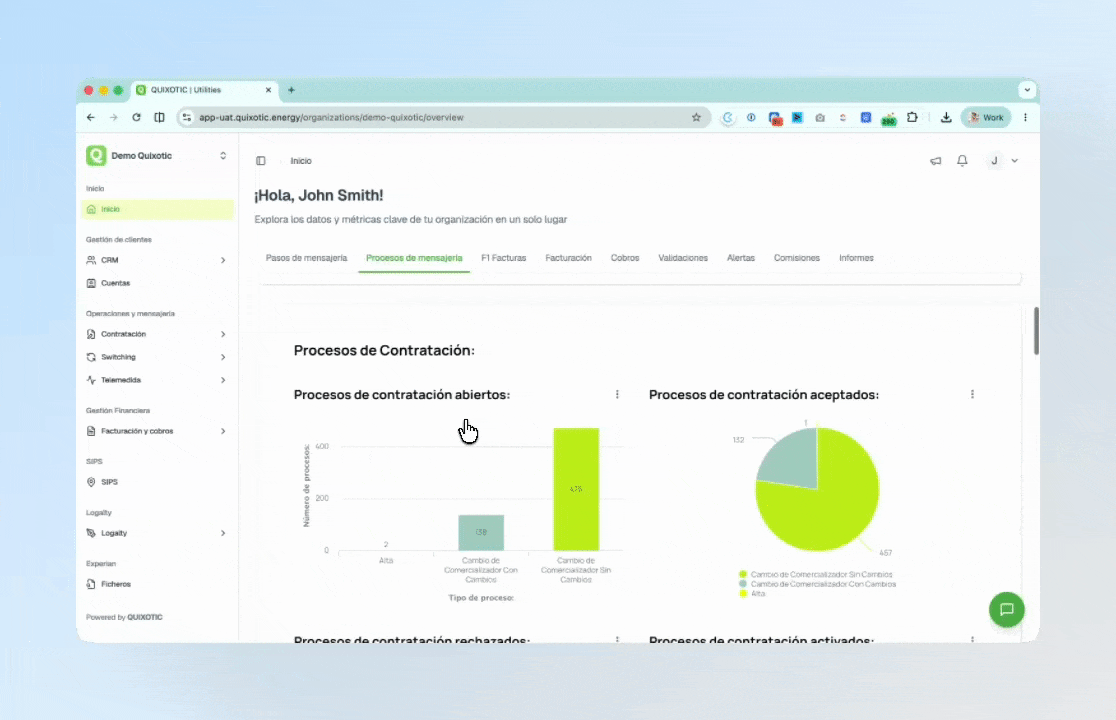
Task: Open options menu for abiertos chart
Action: click(617, 395)
